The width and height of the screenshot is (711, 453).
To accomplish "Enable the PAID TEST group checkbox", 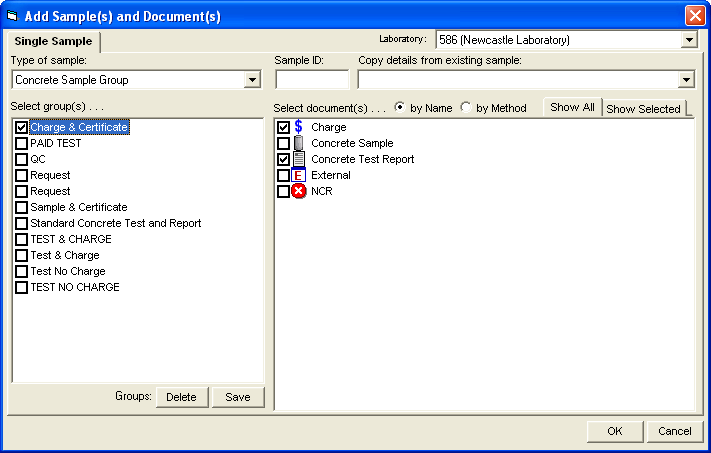I will pos(21,143).
